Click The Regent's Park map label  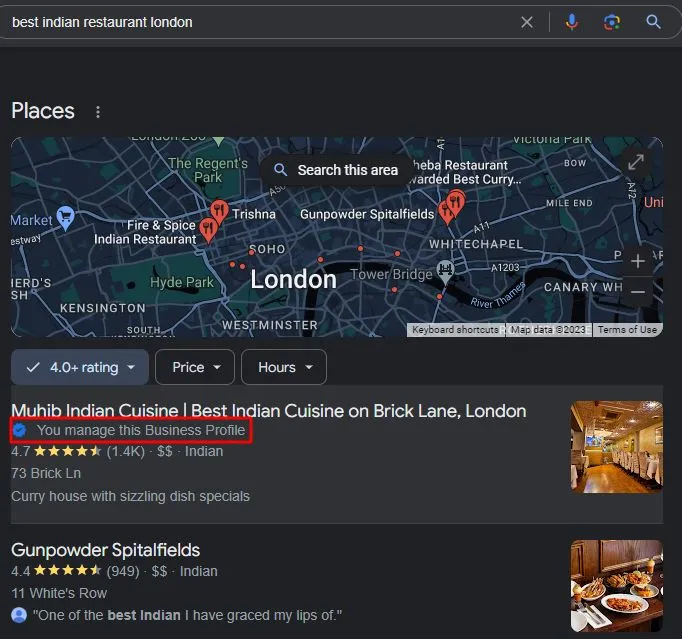pyautogui.click(x=208, y=170)
